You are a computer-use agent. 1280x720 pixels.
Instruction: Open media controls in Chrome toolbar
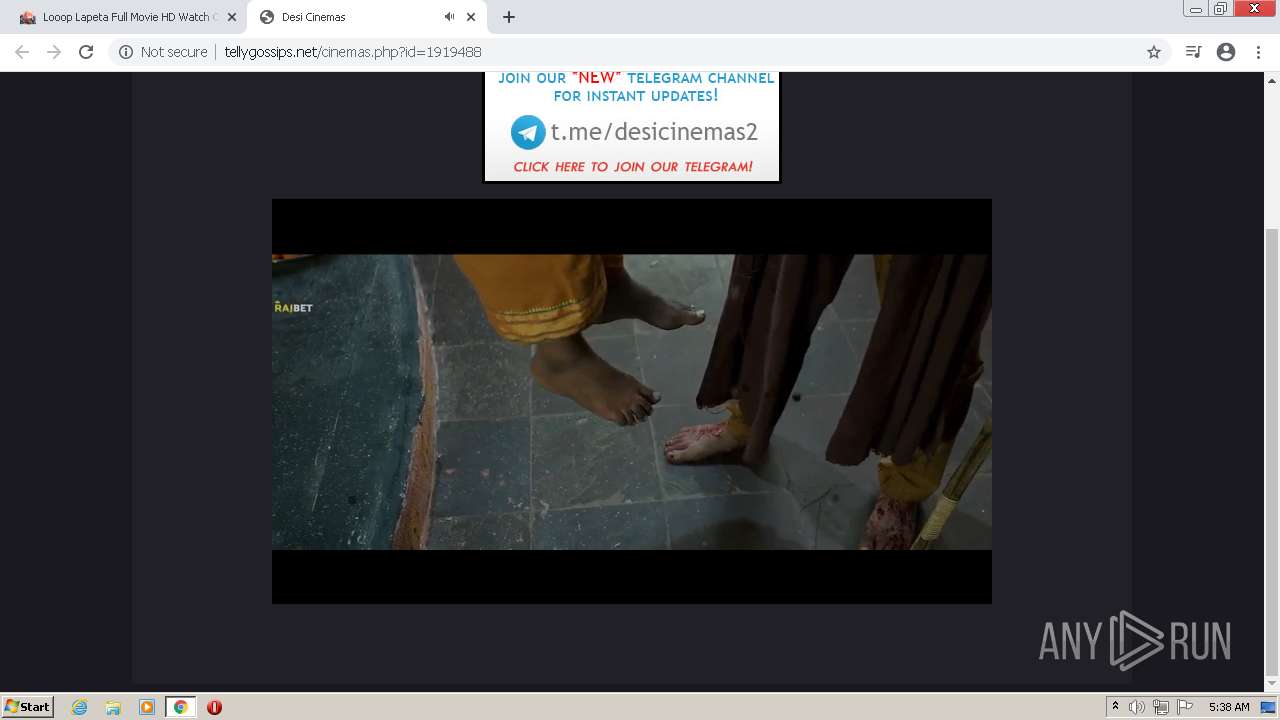click(x=1193, y=52)
